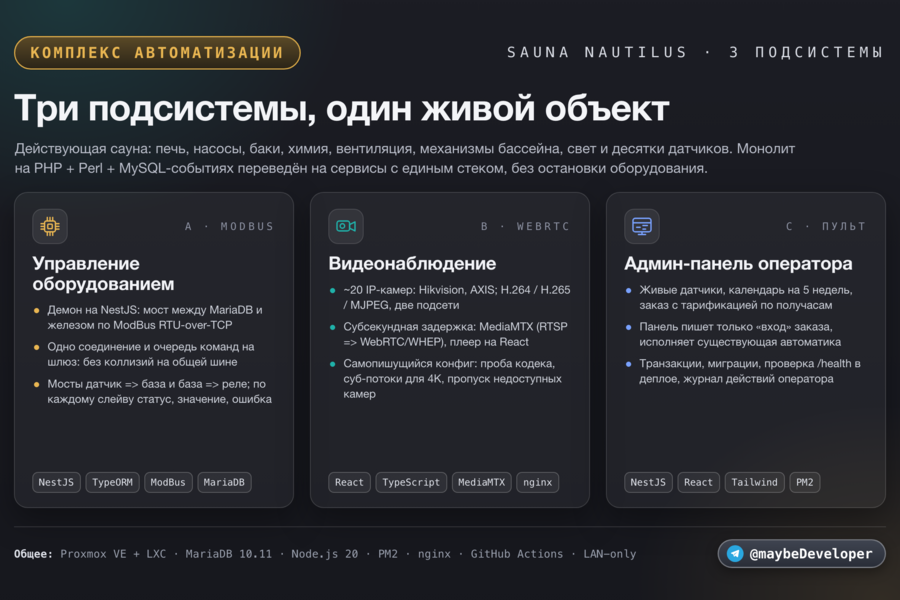Viewport: 900px width, 600px height.
Task: Click the SAUNA NAUTILUS · 3 ПОДСИСТЕМЫ header text
Action: (695, 52)
